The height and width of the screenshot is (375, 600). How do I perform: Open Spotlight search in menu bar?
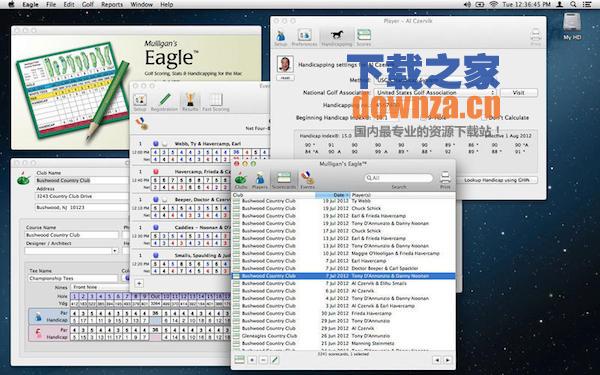tap(573, 5)
